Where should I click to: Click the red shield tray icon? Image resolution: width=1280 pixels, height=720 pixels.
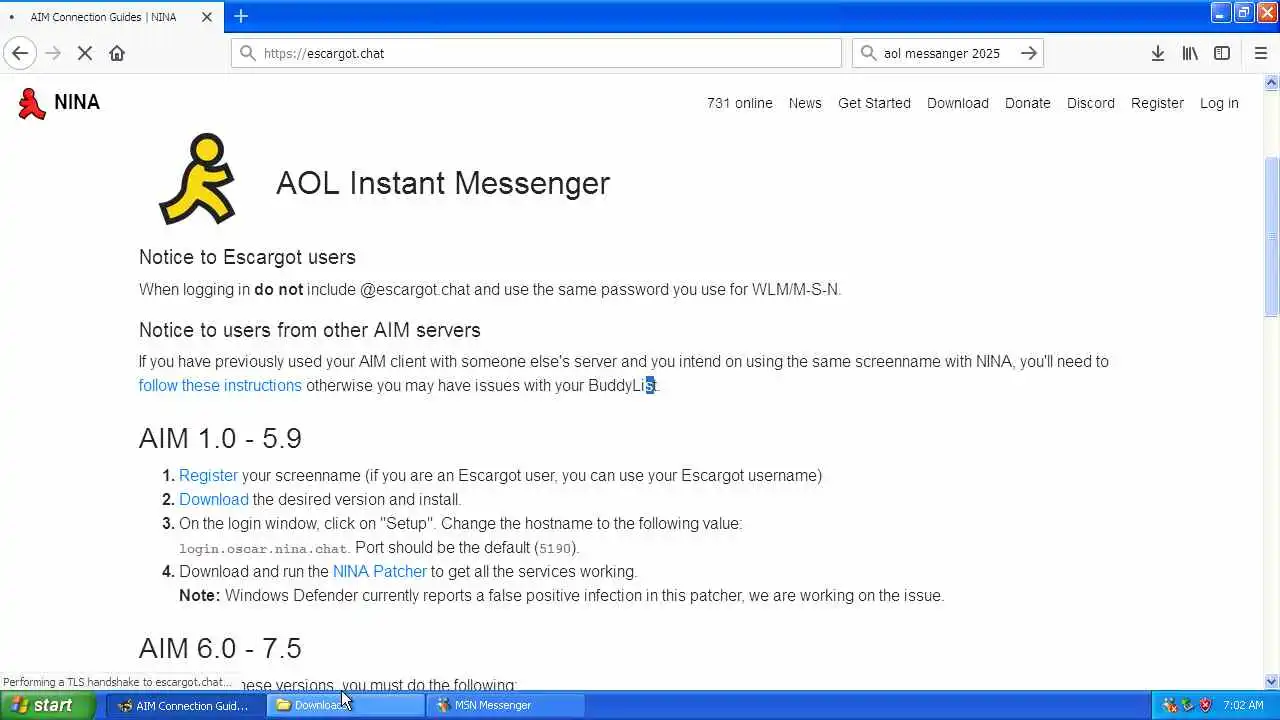coord(1205,705)
